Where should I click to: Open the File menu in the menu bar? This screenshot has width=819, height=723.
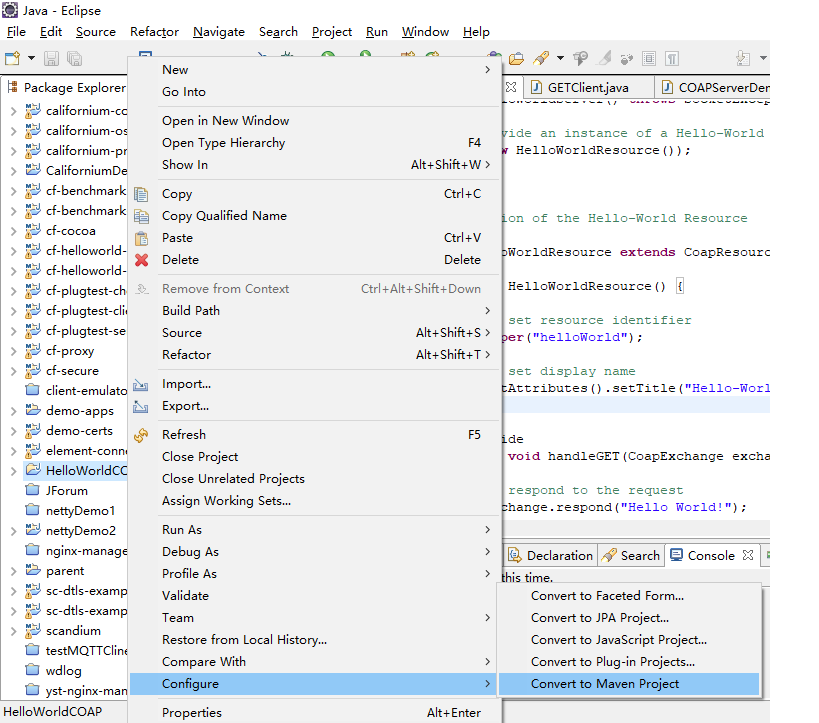[16, 32]
